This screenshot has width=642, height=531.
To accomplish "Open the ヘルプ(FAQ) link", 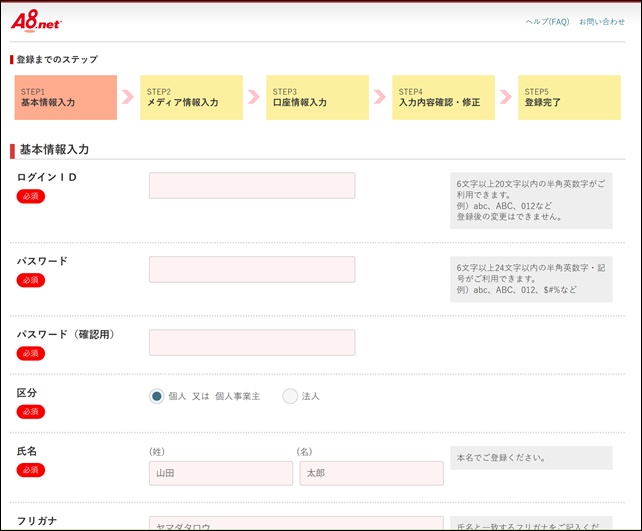I will 547,22.
